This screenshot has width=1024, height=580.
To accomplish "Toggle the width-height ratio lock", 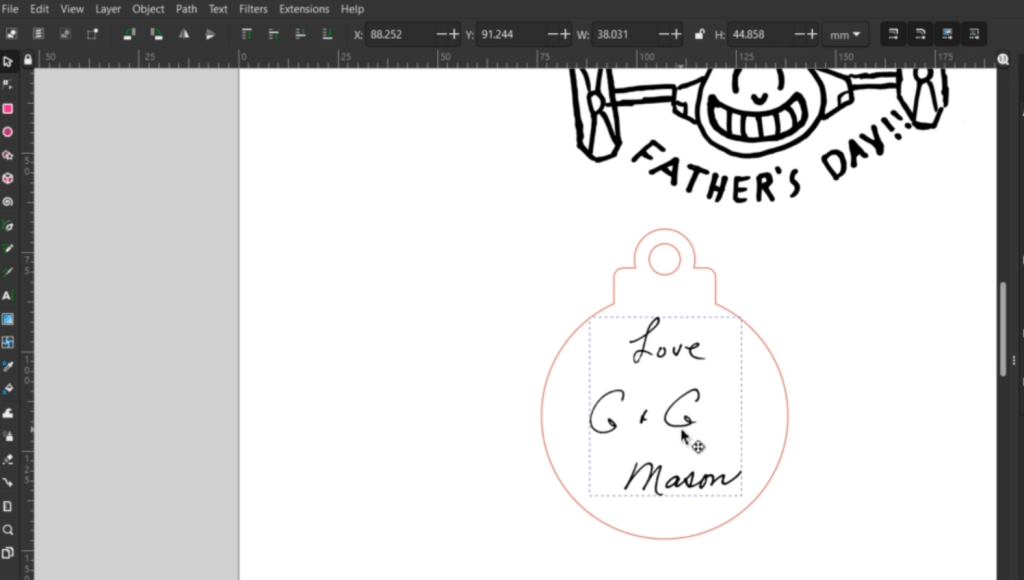I will 698,34.
